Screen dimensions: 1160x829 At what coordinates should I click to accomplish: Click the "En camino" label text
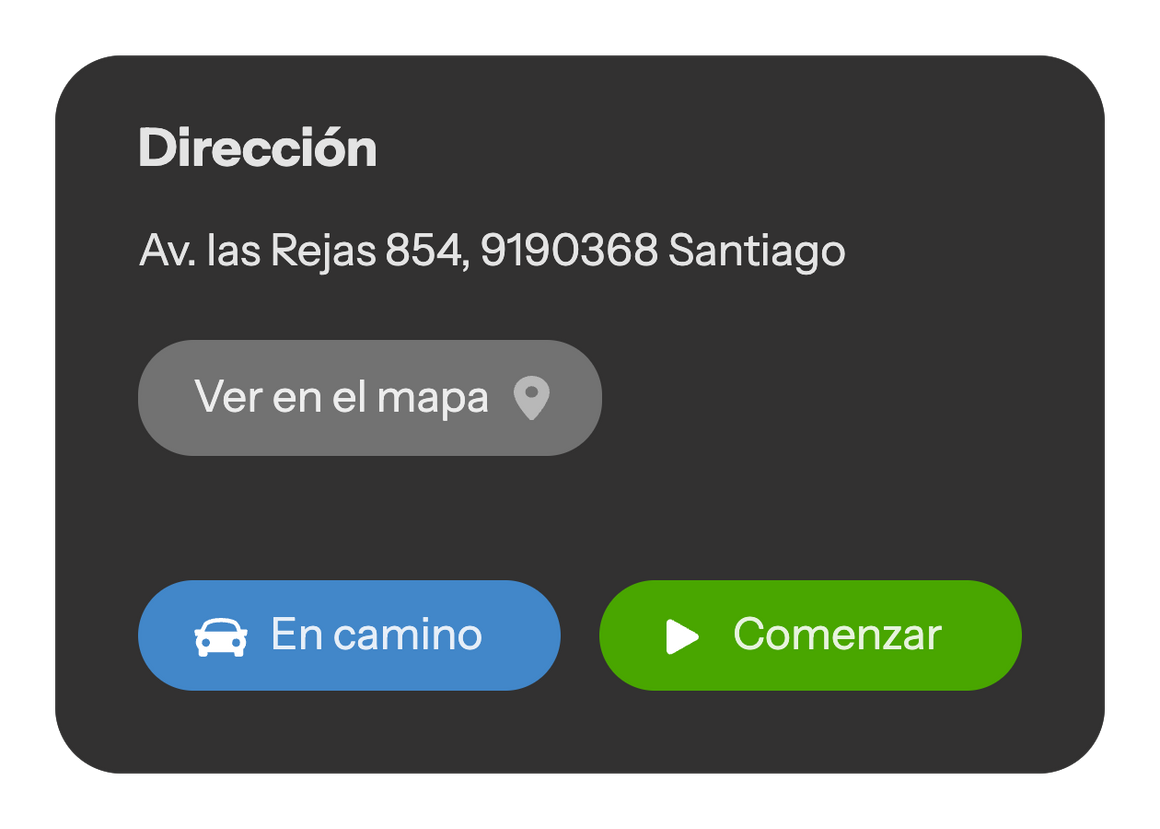coord(377,635)
